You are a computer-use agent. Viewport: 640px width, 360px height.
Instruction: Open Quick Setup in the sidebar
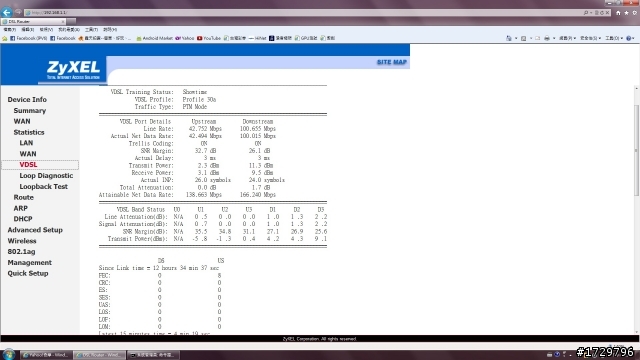point(28,273)
